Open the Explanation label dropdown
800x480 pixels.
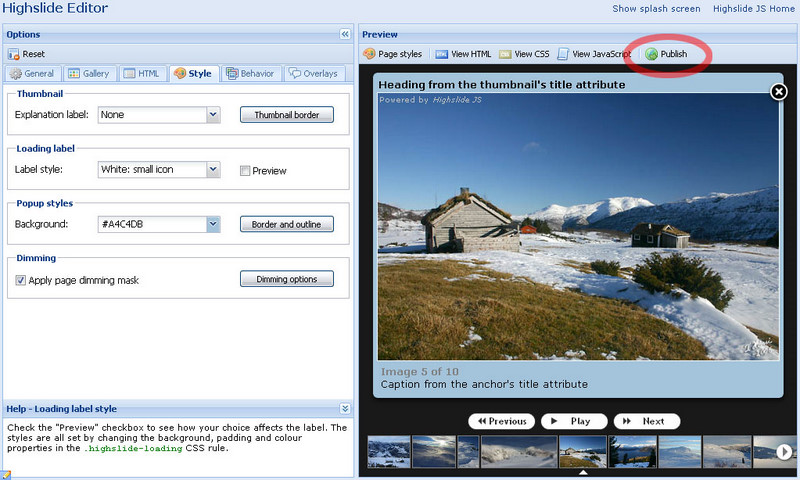pos(213,115)
